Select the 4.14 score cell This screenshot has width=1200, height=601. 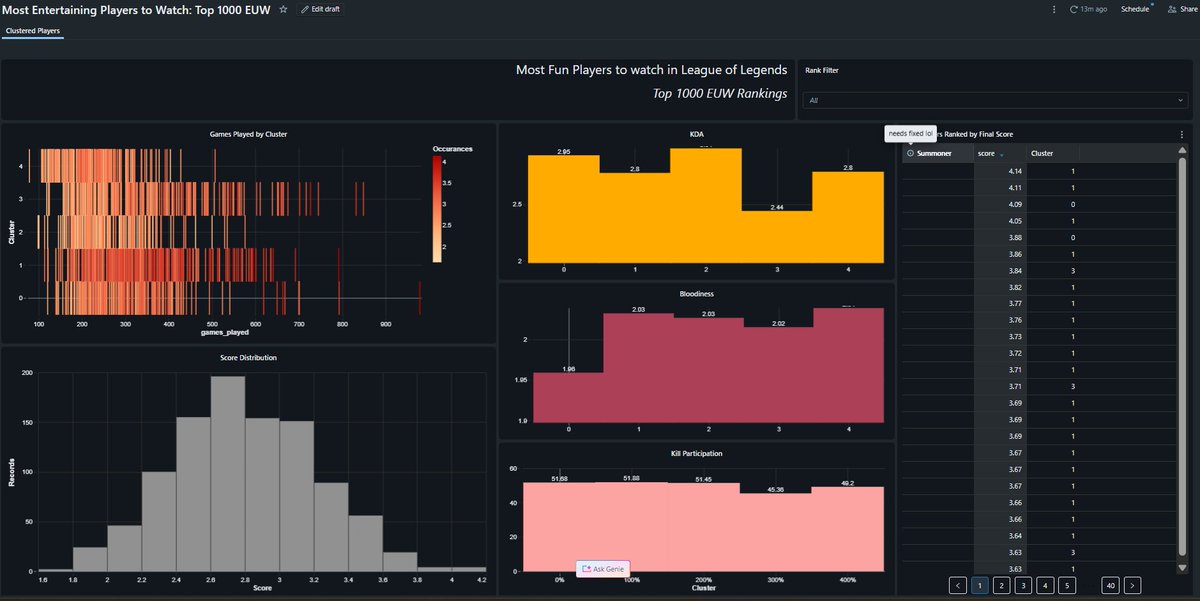coord(1001,172)
